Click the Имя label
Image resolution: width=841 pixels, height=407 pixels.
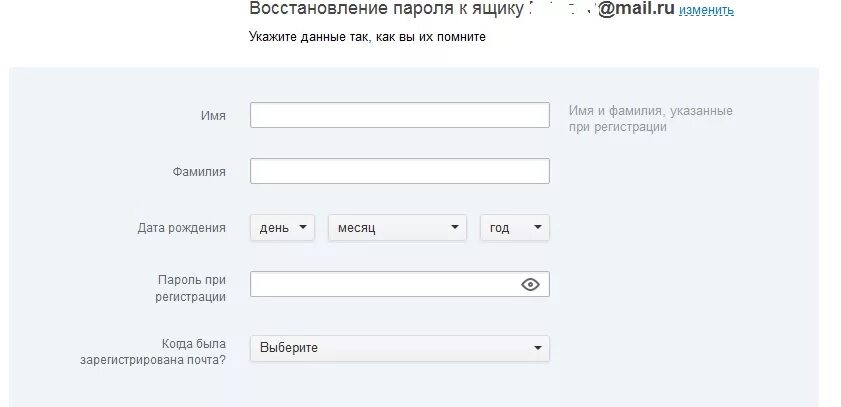213,115
